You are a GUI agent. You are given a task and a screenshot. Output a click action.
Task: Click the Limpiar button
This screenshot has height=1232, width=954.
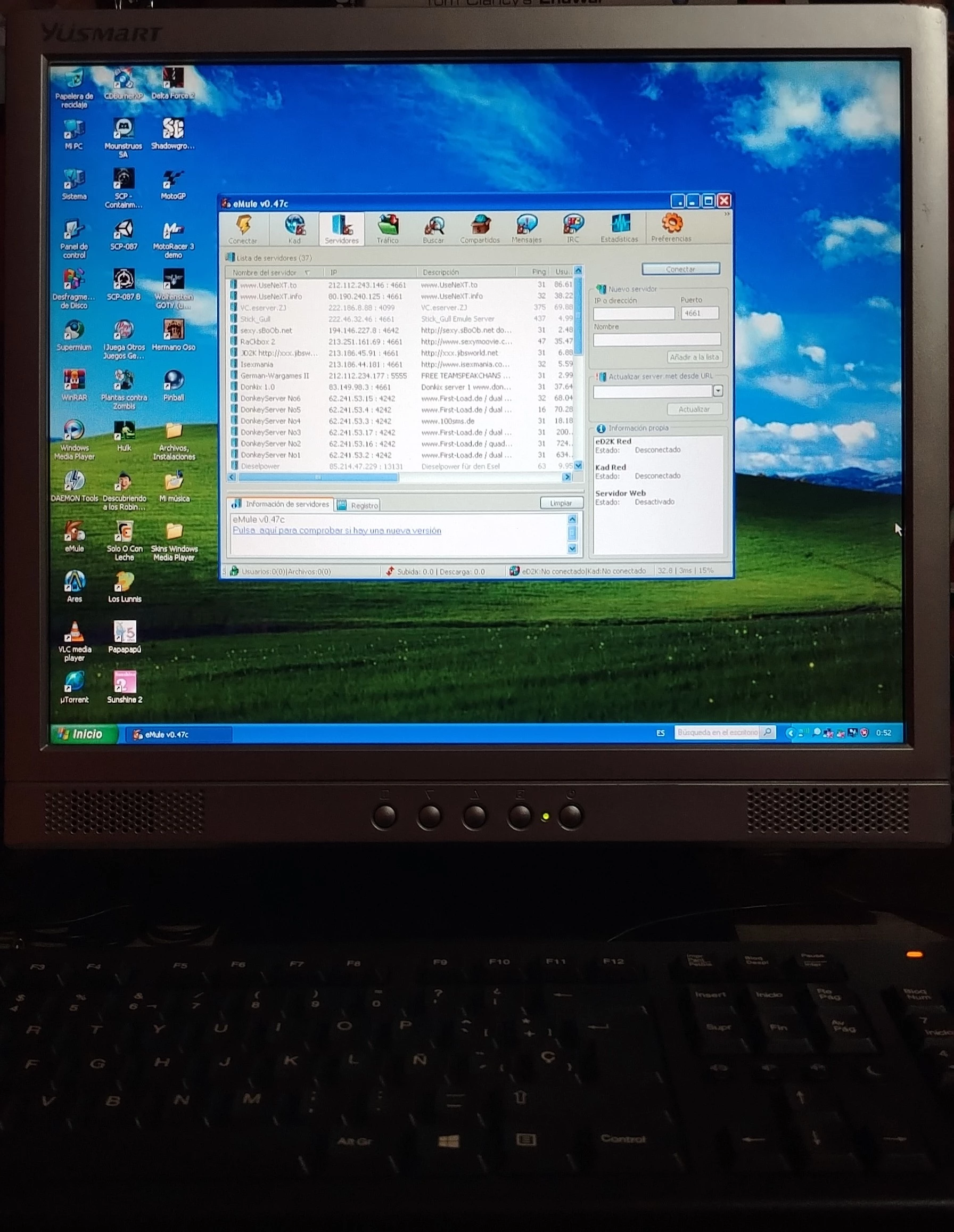[561, 503]
